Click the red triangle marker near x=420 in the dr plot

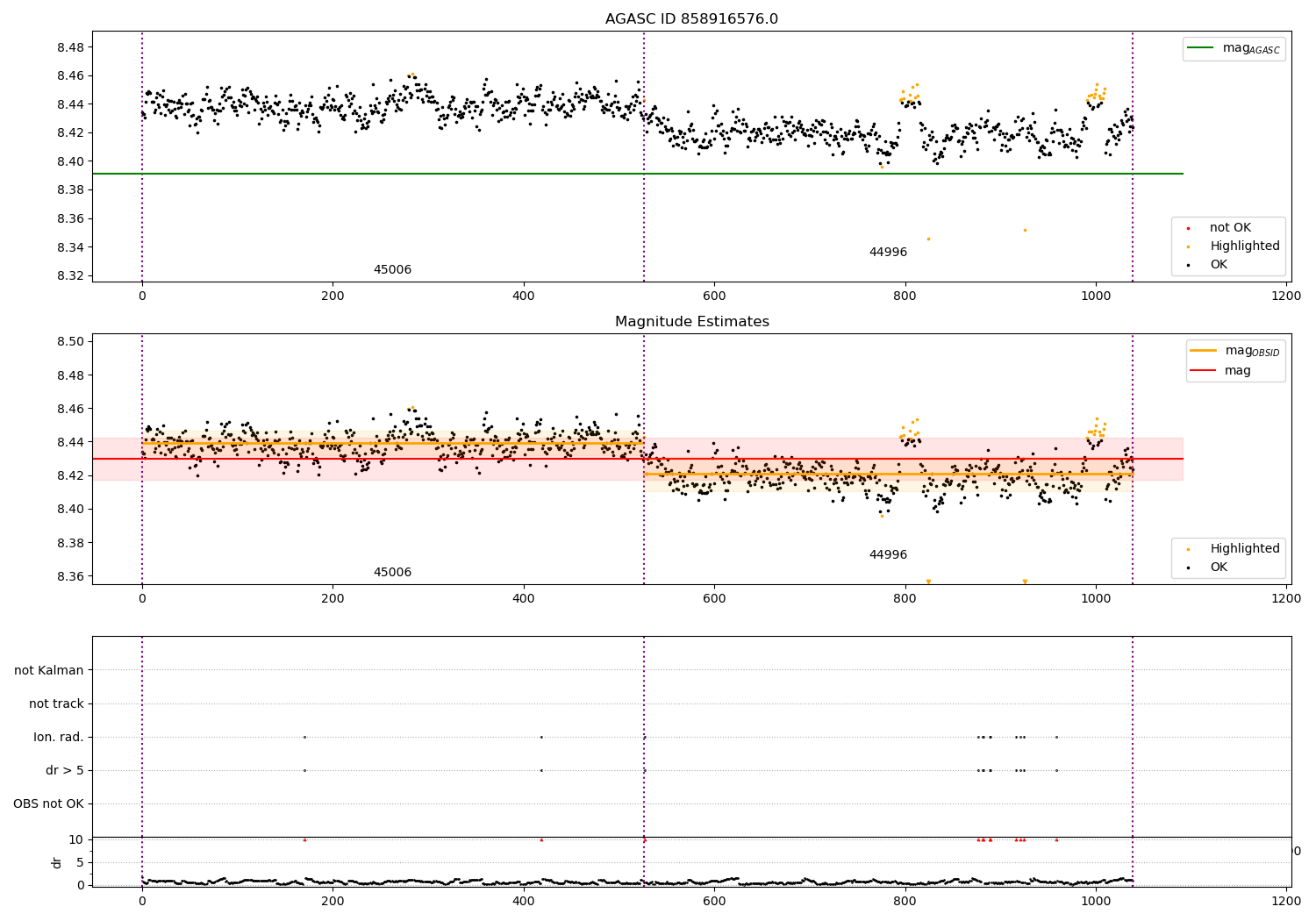[541, 839]
